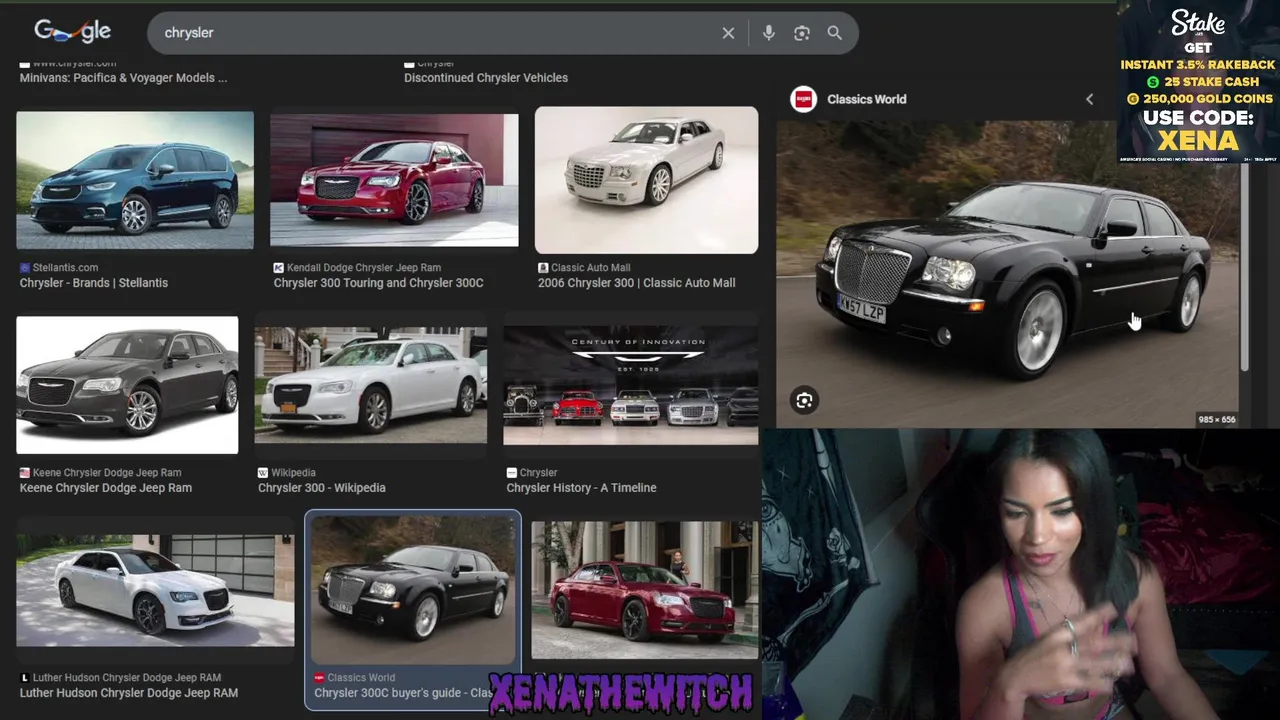Open gray Chrysler 300 Keene dealer thumbnail
The height and width of the screenshot is (720, 1280).
click(127, 385)
